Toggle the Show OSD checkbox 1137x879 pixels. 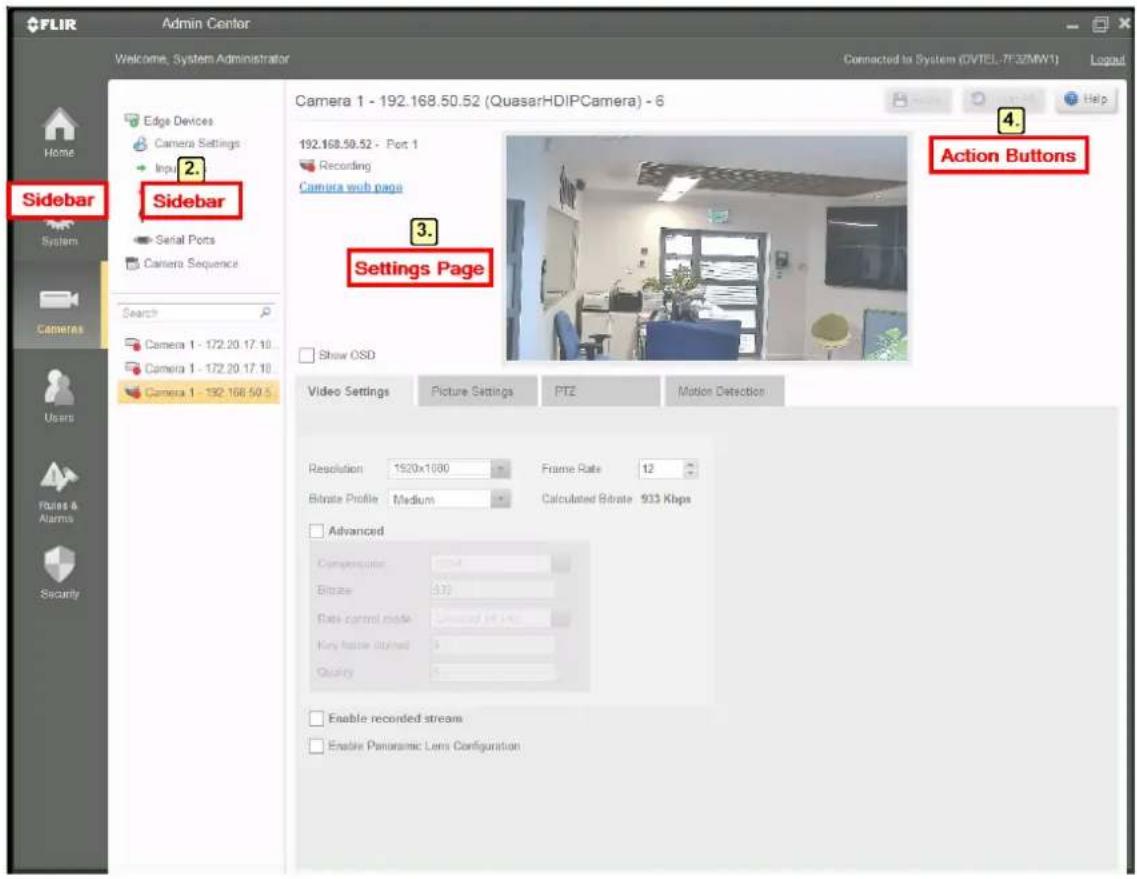point(307,355)
